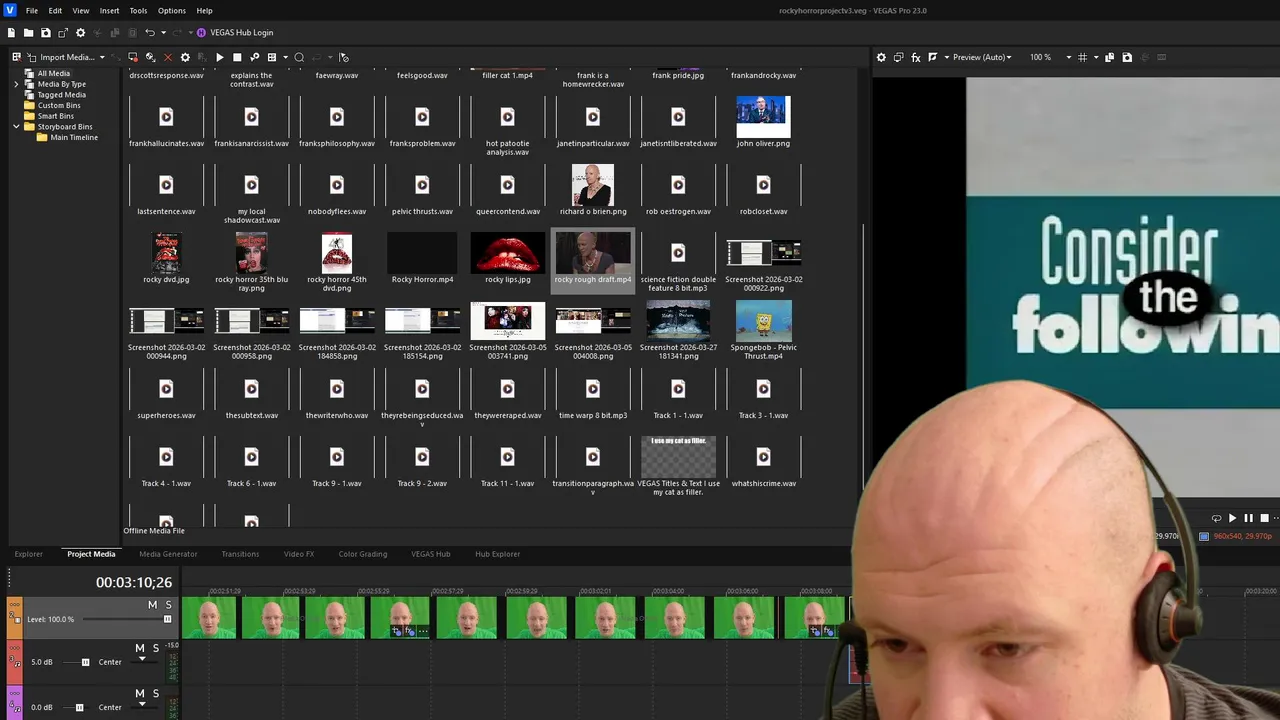Image resolution: width=1280 pixels, height=720 pixels.
Task: Switch to the Hub Explorer tab
Action: 497,554
